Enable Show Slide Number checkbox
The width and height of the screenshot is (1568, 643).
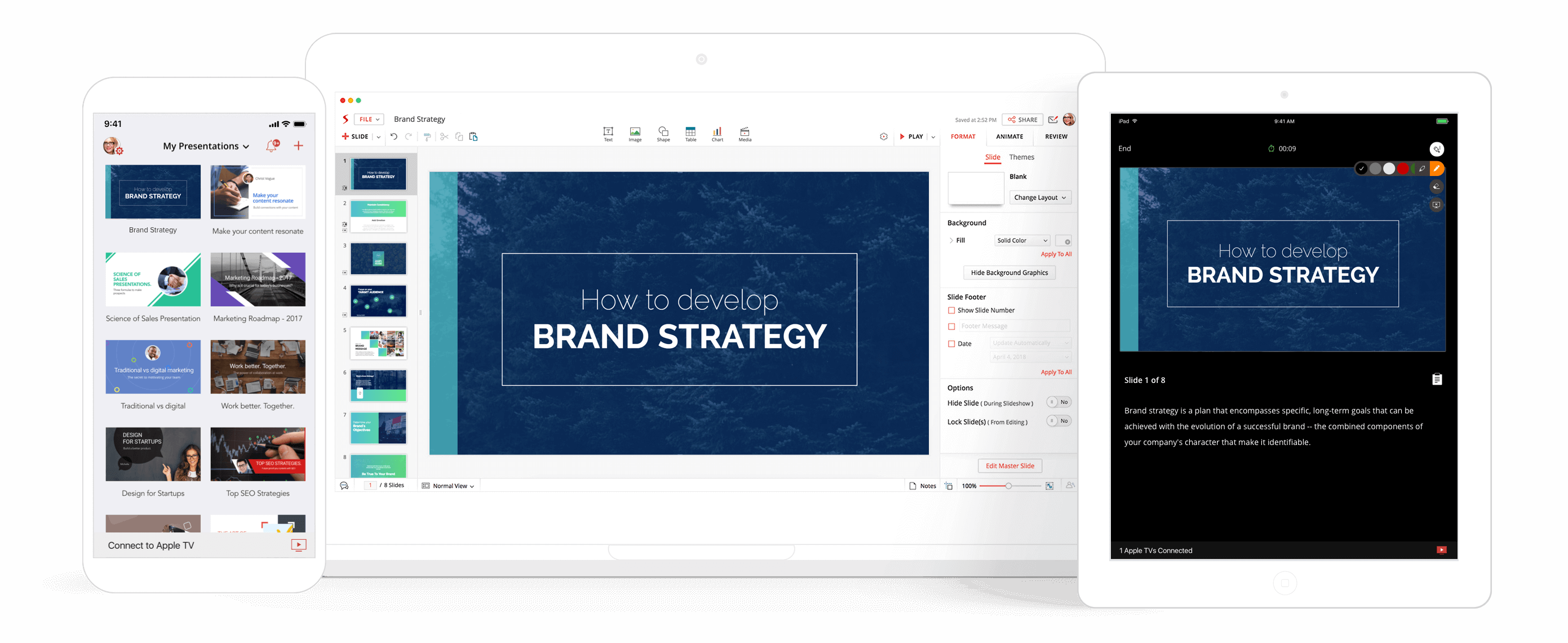[951, 311]
